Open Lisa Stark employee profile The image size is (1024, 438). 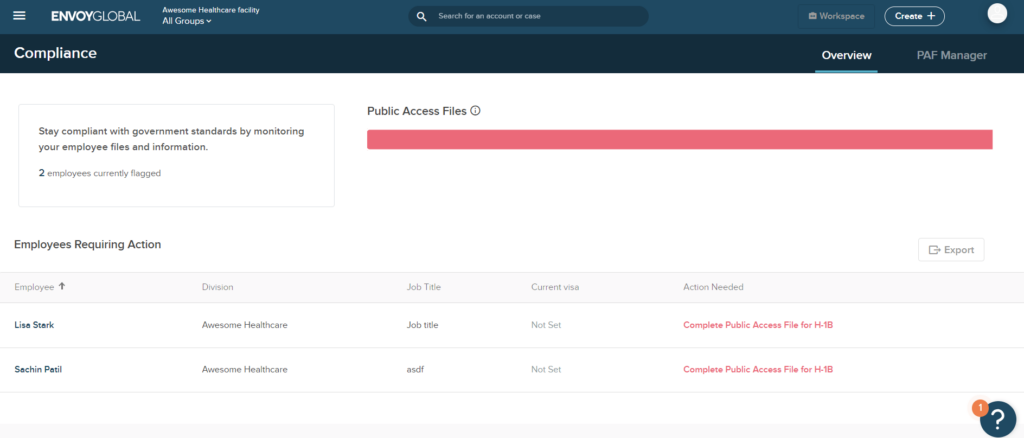[x=34, y=325]
